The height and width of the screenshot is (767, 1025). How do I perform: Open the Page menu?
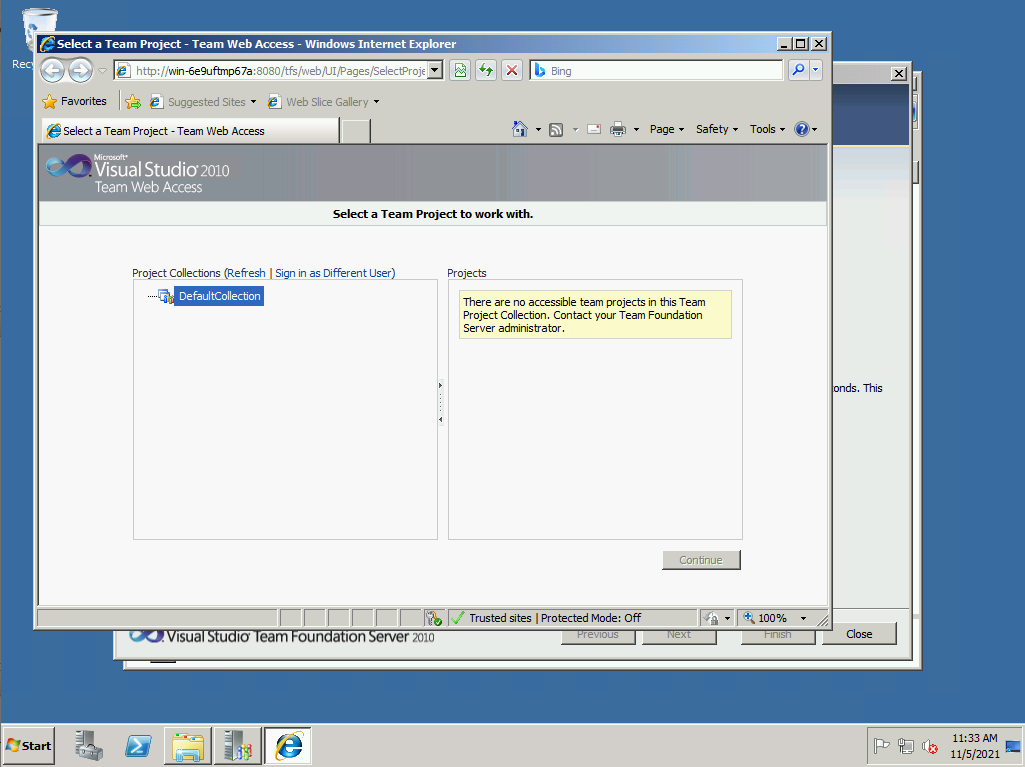pyautogui.click(x=666, y=129)
